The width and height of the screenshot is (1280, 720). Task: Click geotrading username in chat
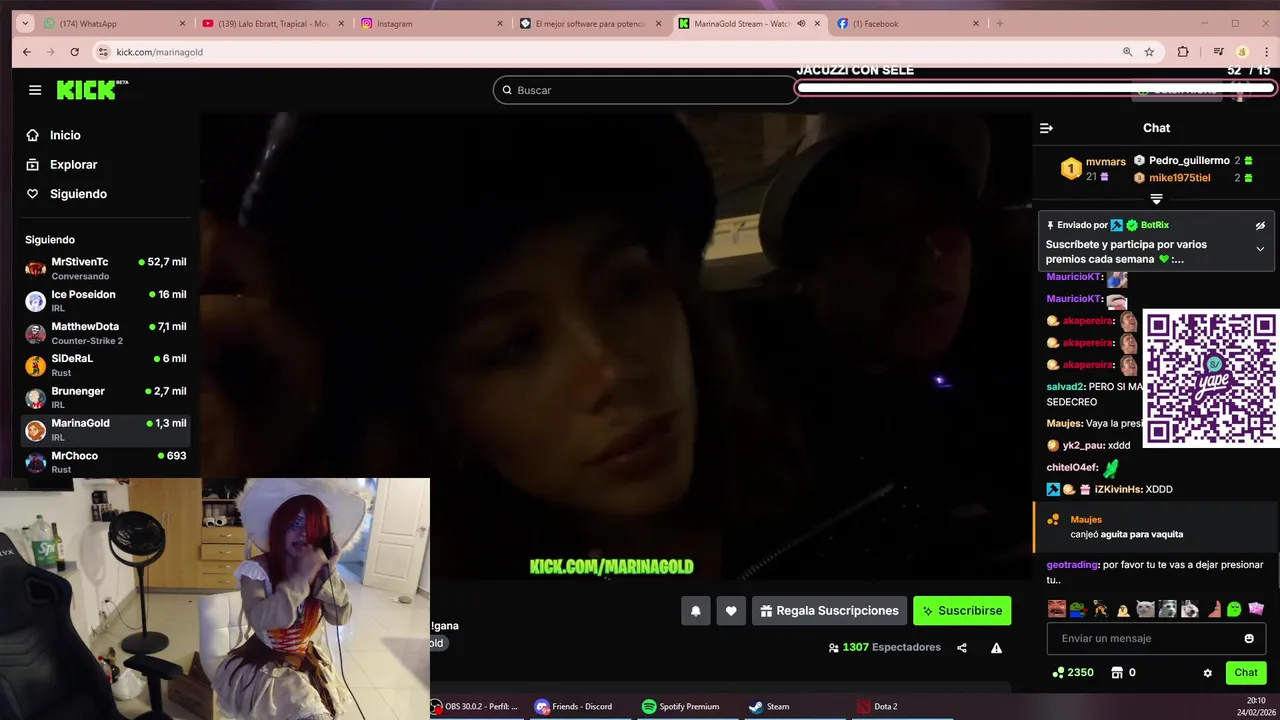[1072, 565]
